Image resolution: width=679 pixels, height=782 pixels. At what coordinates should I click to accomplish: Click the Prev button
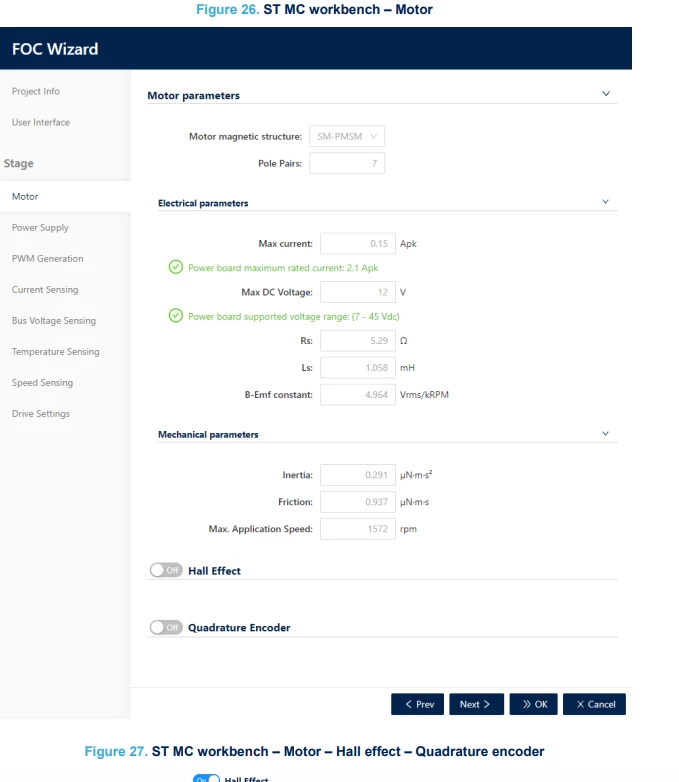[x=417, y=704]
